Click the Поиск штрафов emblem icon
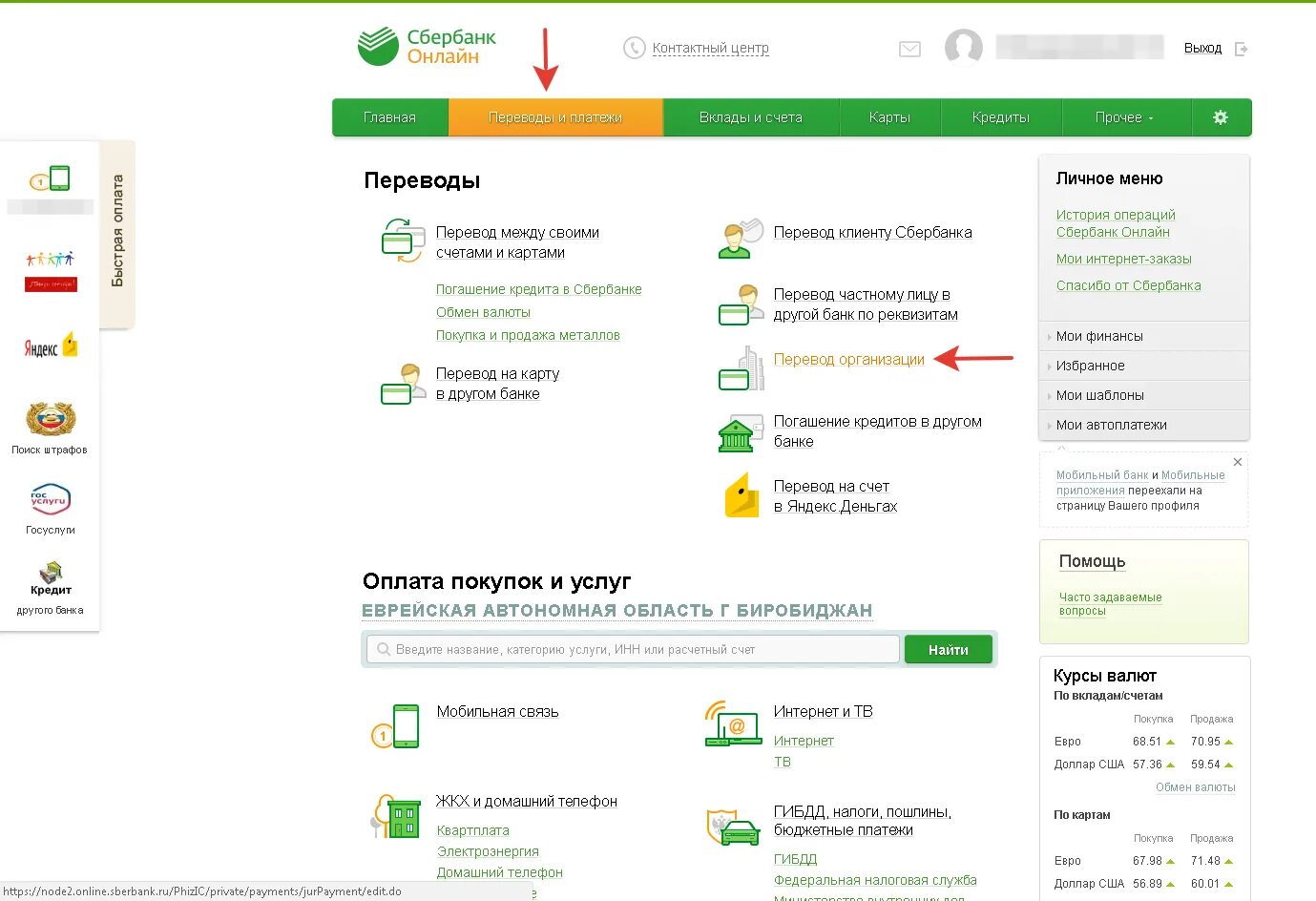Viewport: 1316px width, 901px height. 51,418
